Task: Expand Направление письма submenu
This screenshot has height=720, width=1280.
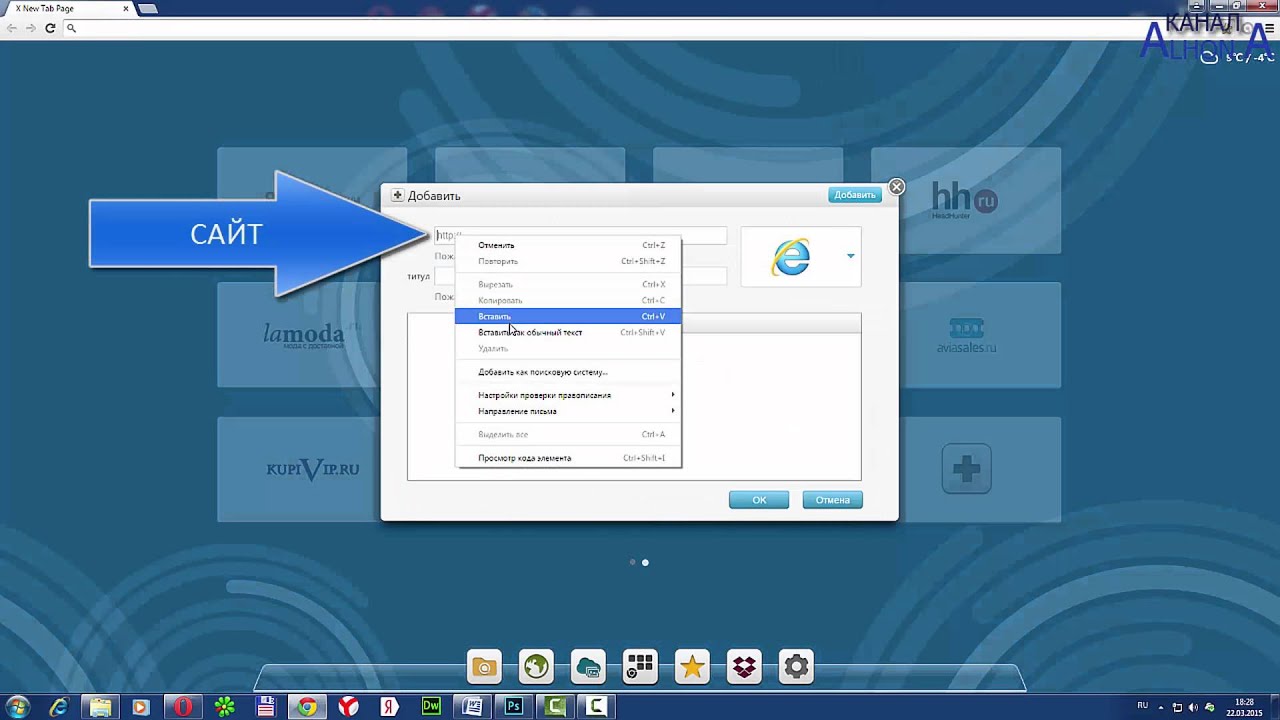Action: pyautogui.click(x=568, y=411)
